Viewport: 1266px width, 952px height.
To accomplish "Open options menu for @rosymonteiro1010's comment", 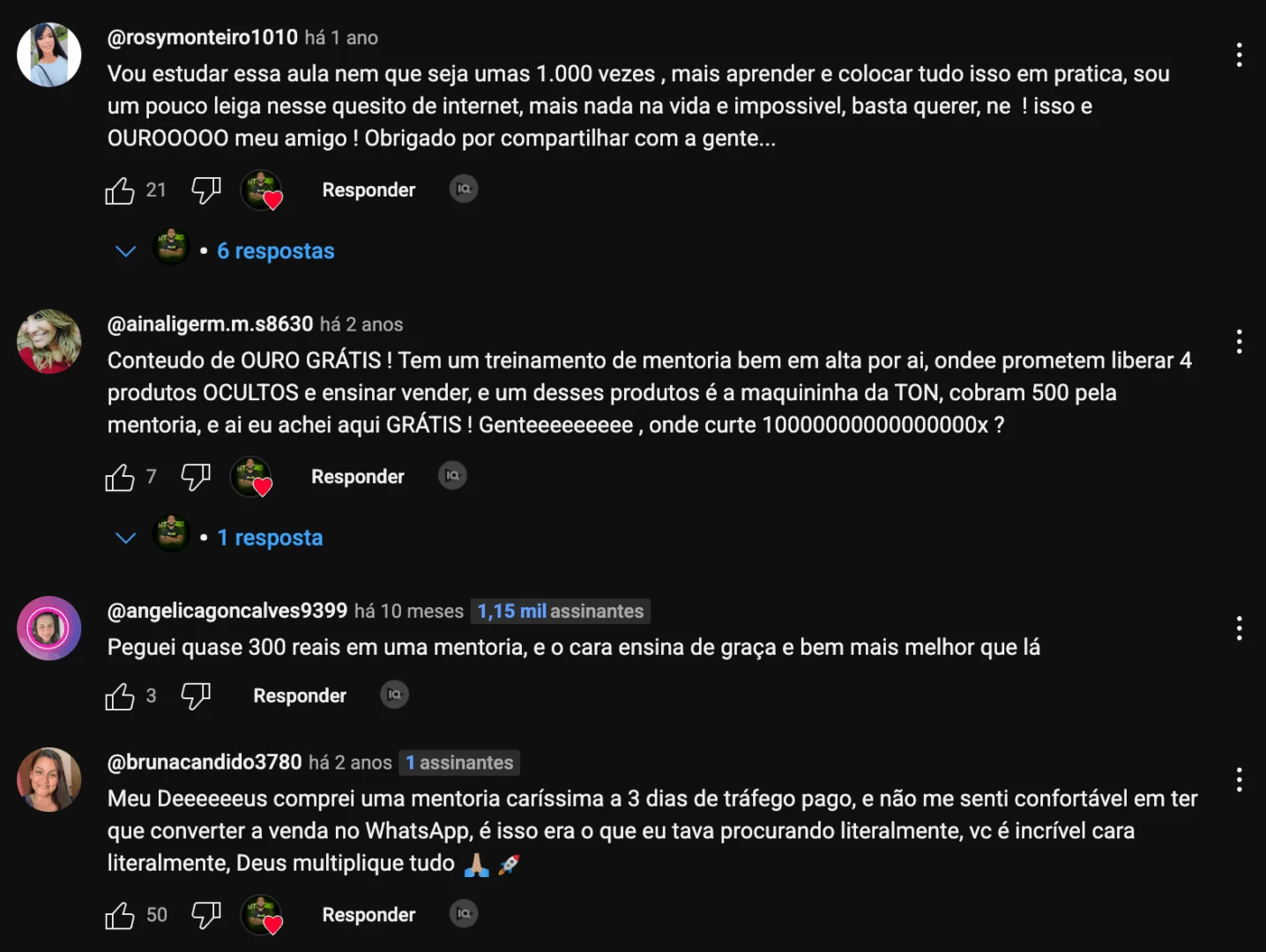I will tap(1239, 55).
